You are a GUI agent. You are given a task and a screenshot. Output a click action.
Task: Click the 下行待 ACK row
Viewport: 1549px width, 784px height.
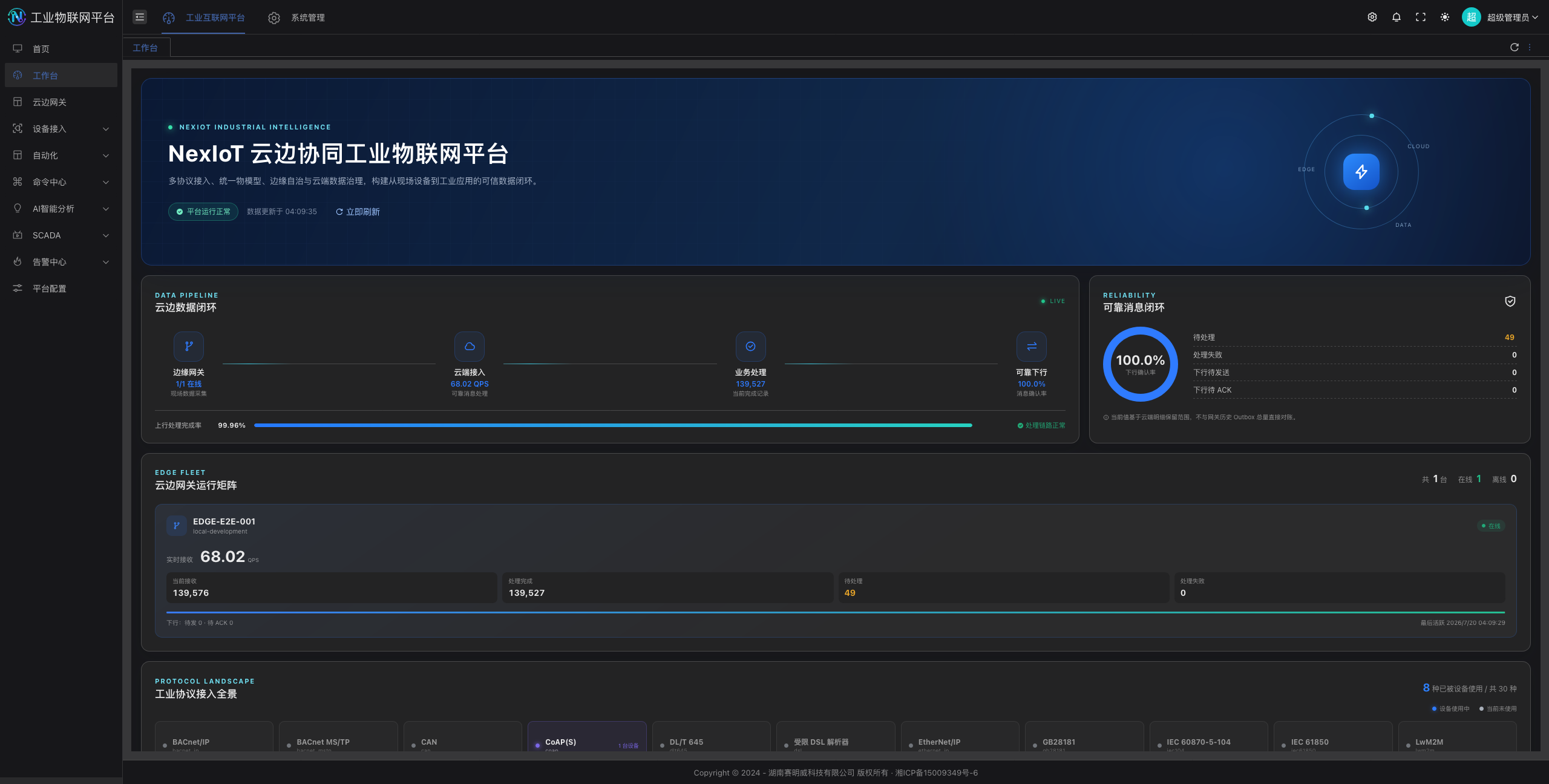[1355, 390]
